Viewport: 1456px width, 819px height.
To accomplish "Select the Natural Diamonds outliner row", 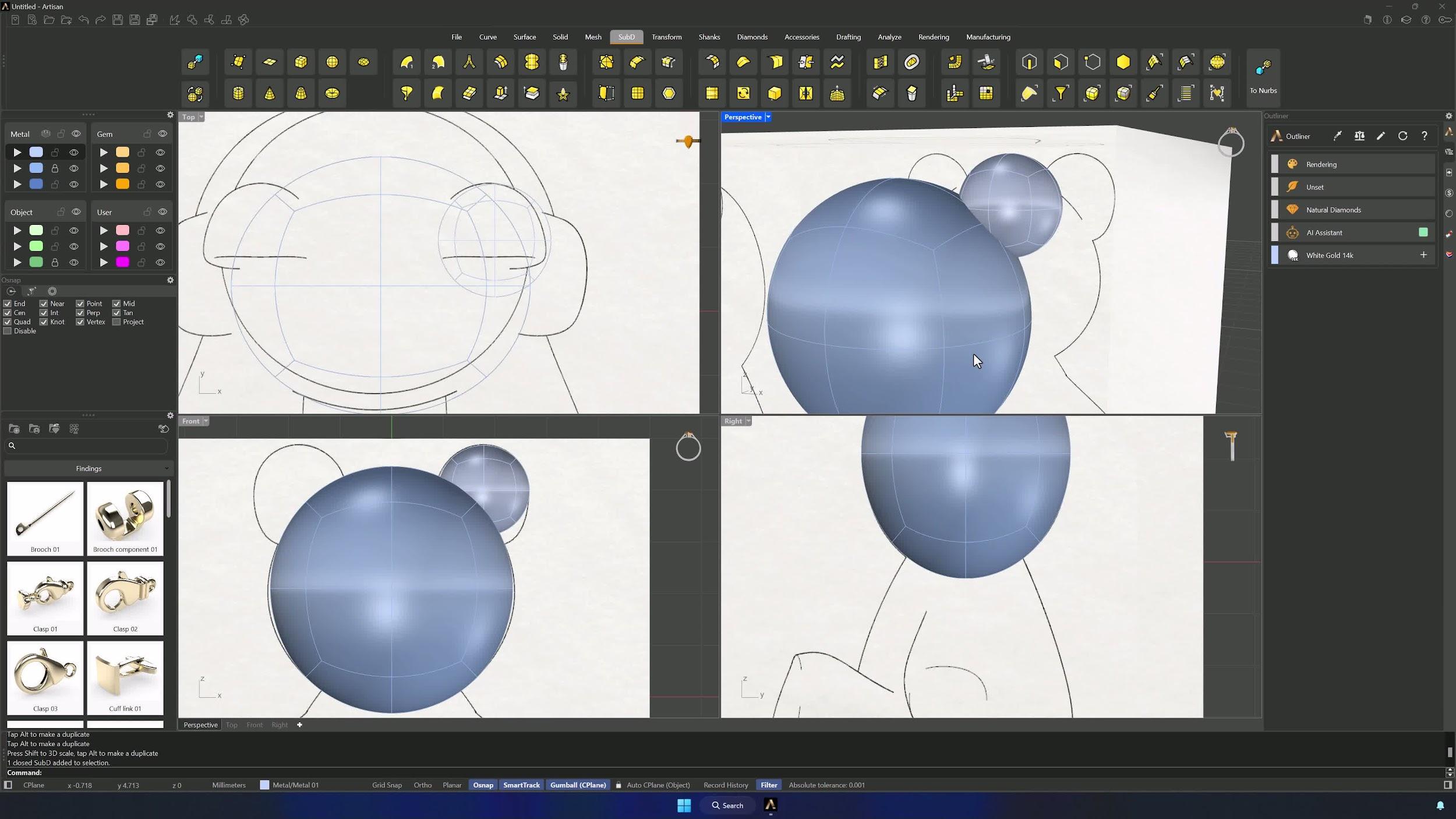I will click(1352, 210).
